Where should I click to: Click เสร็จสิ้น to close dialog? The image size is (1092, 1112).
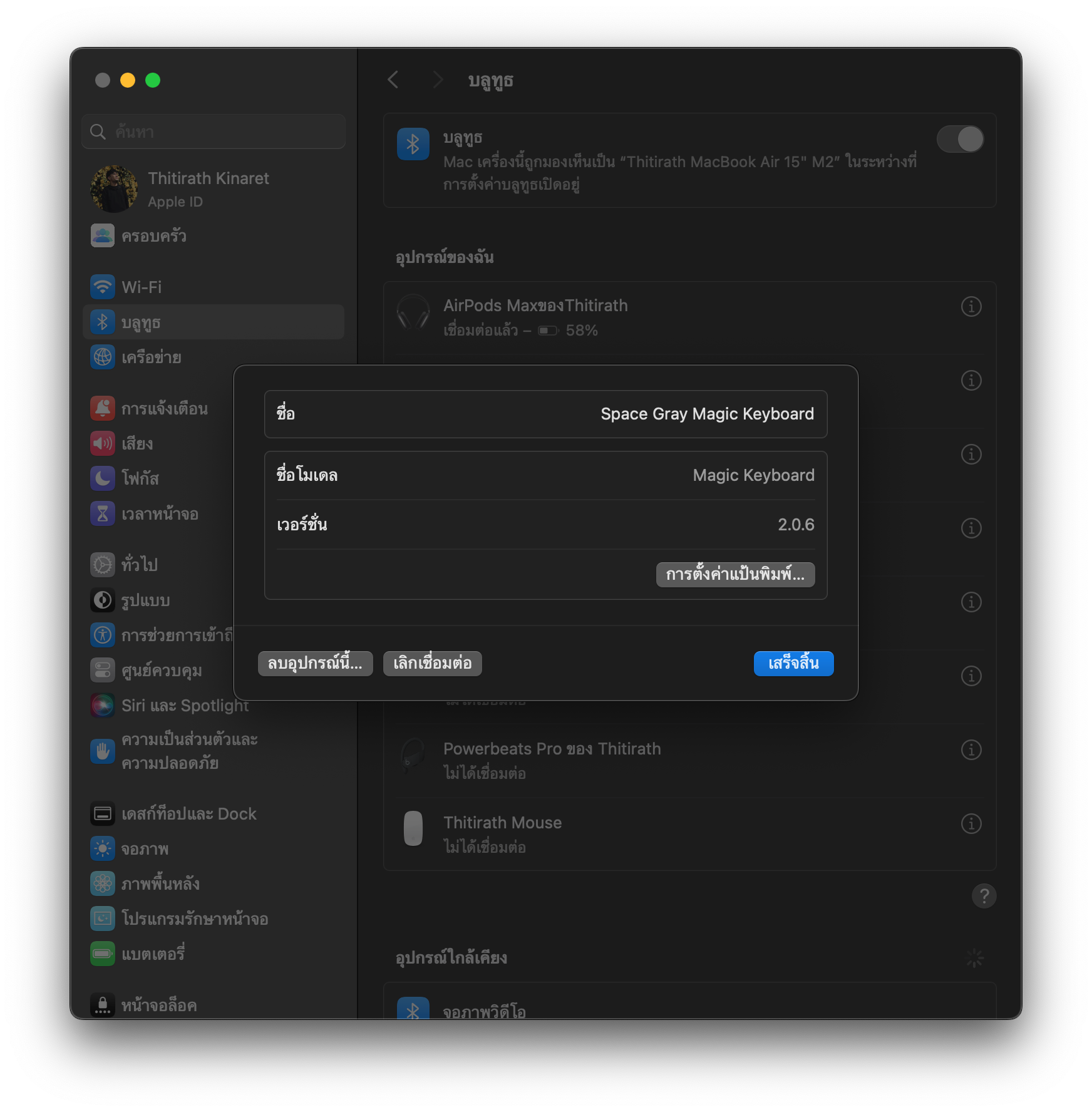[x=793, y=664]
